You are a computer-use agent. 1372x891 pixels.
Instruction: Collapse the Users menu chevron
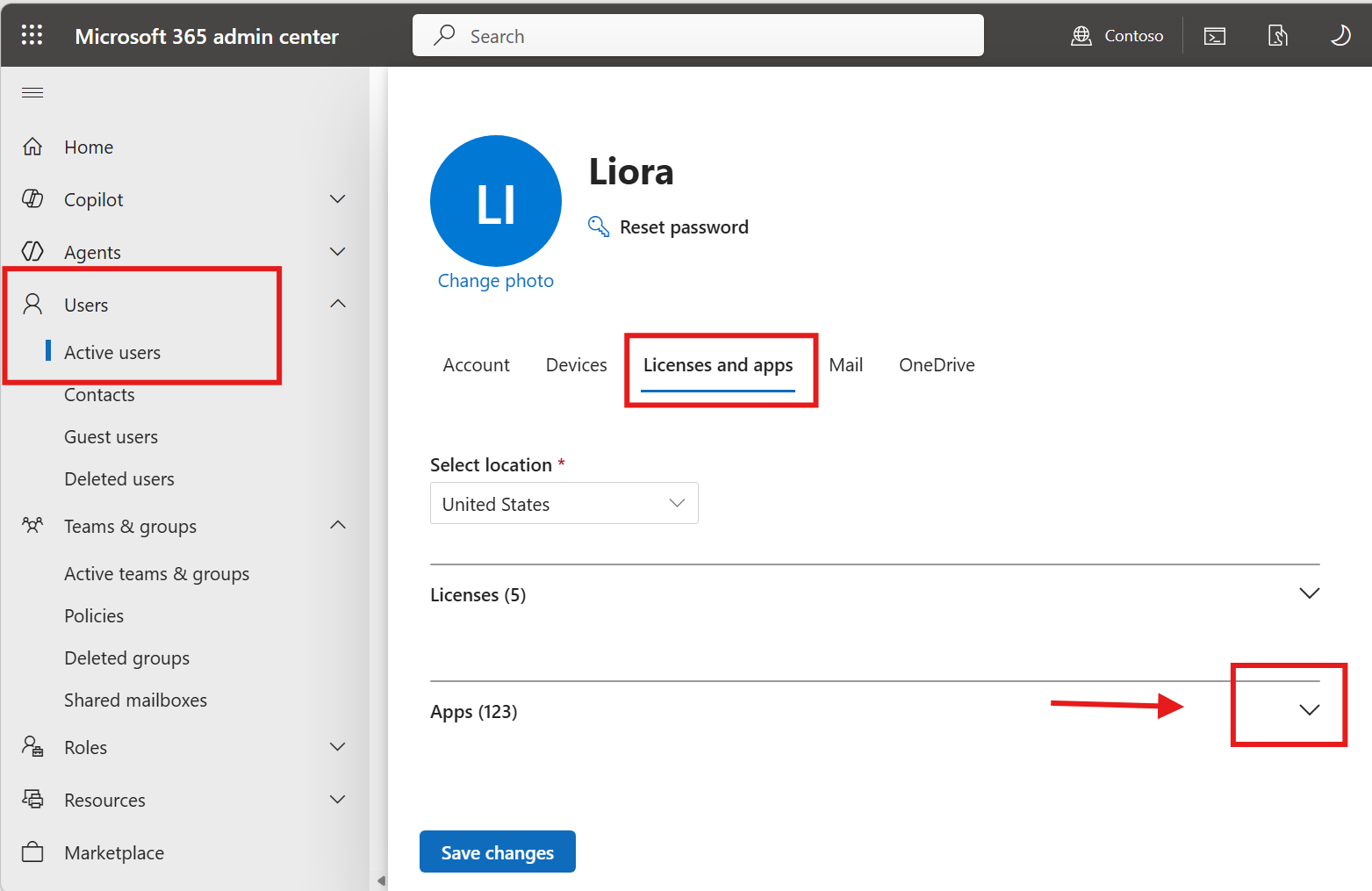click(338, 304)
